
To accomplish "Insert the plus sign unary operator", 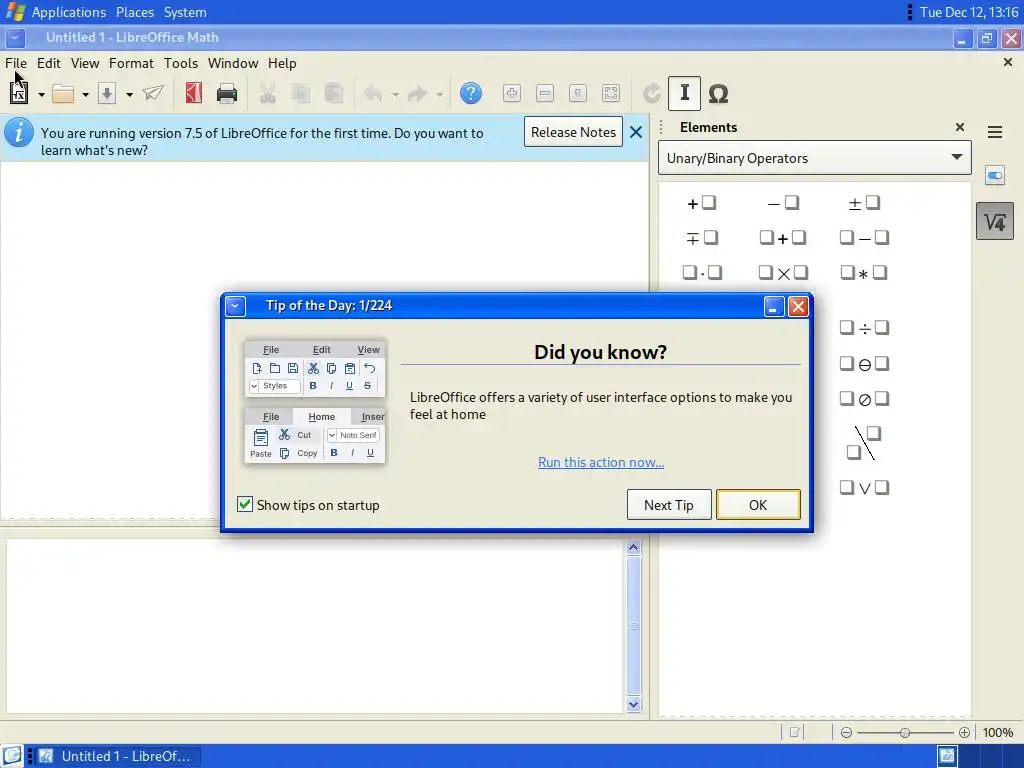I will (x=702, y=203).
